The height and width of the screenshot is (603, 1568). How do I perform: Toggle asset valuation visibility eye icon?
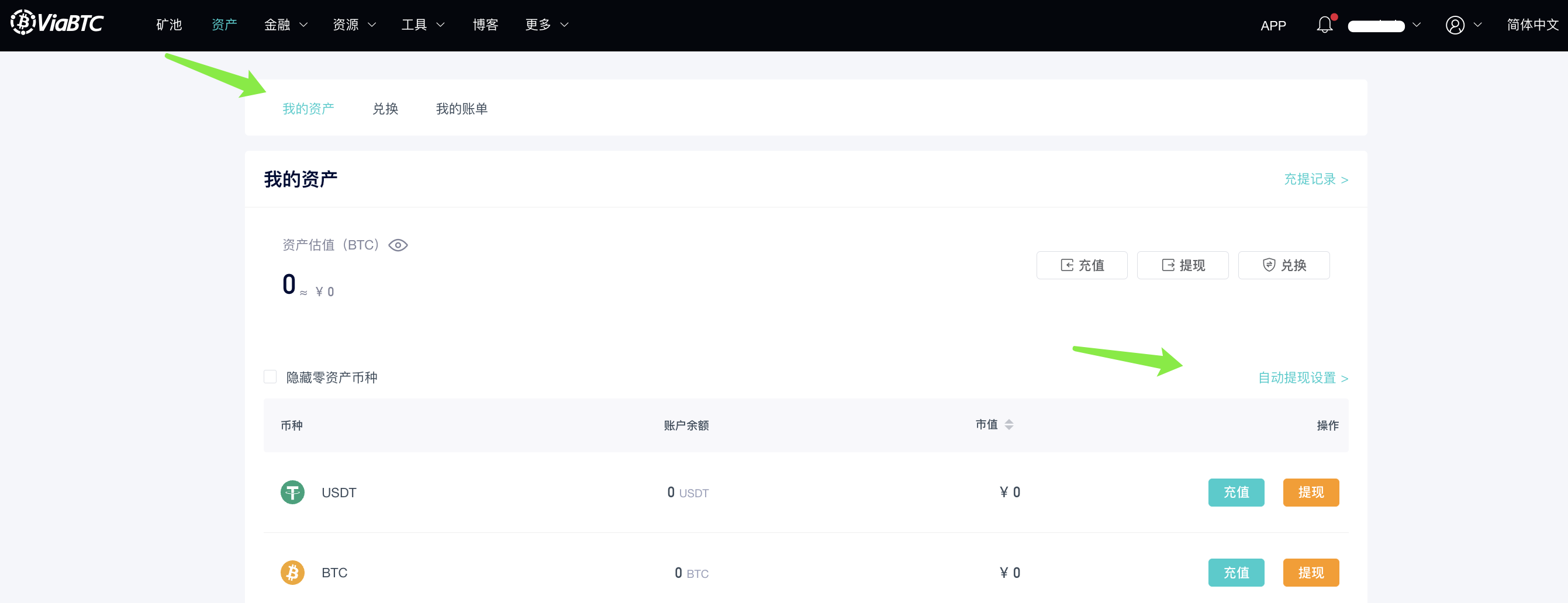point(398,245)
